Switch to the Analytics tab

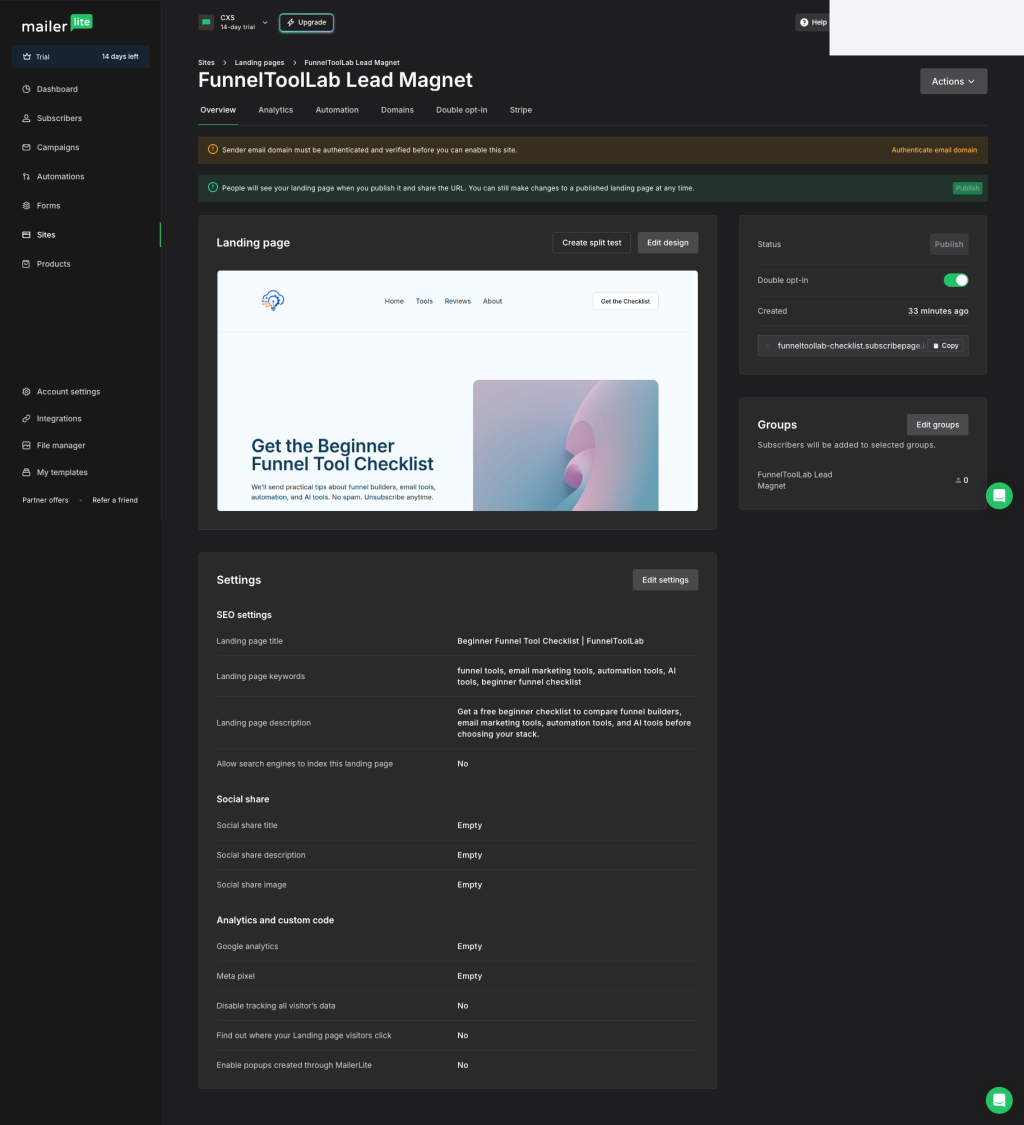(276, 110)
